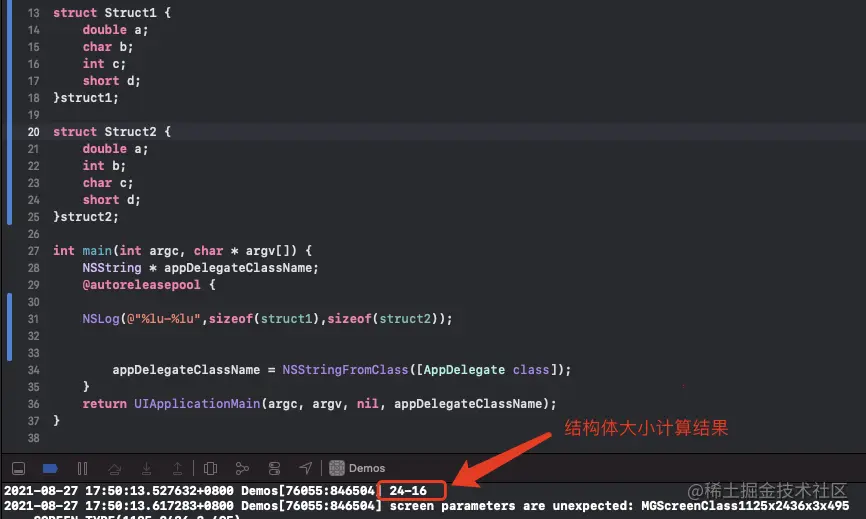Click '}struct1;' on line 18
This screenshot has height=519, width=866.
coord(86,98)
